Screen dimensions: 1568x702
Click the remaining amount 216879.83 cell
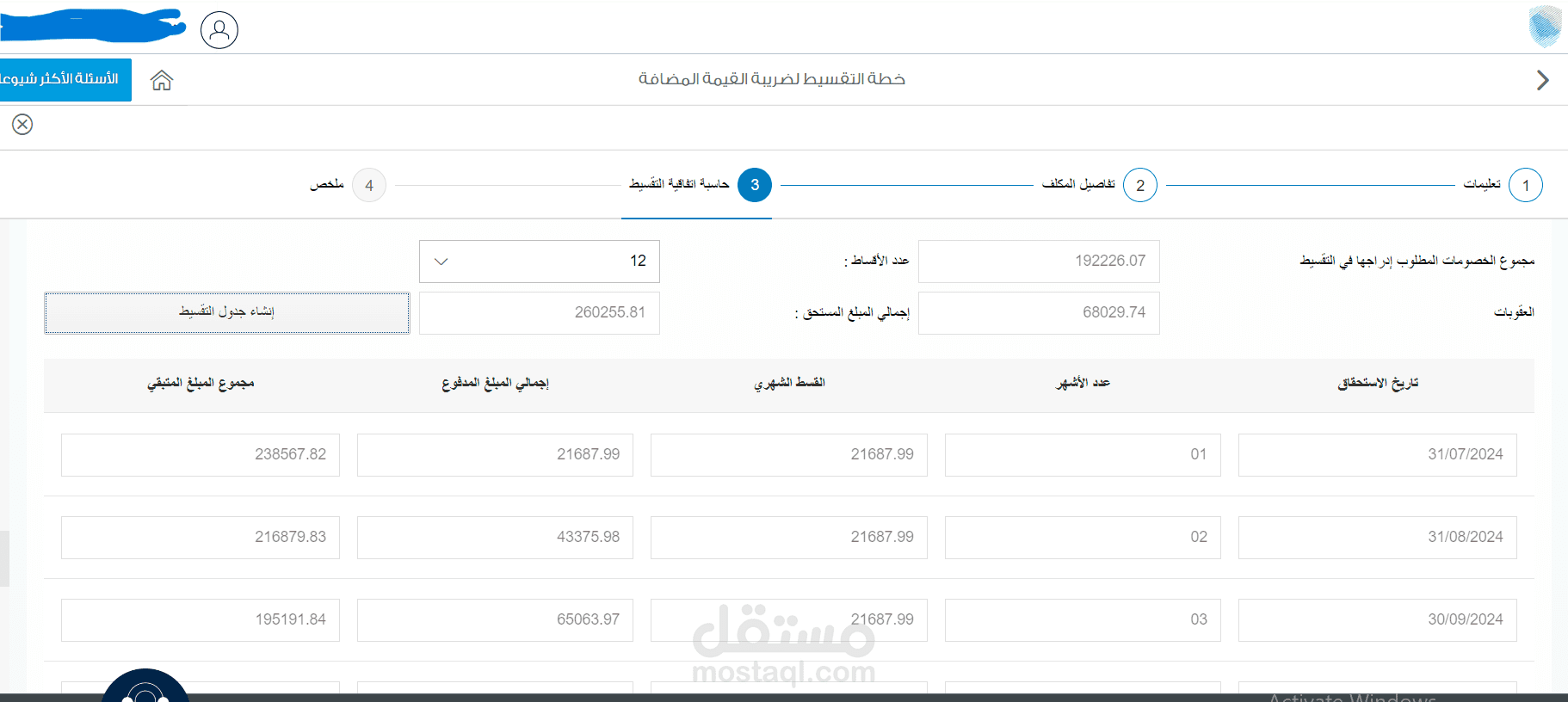tap(201, 538)
